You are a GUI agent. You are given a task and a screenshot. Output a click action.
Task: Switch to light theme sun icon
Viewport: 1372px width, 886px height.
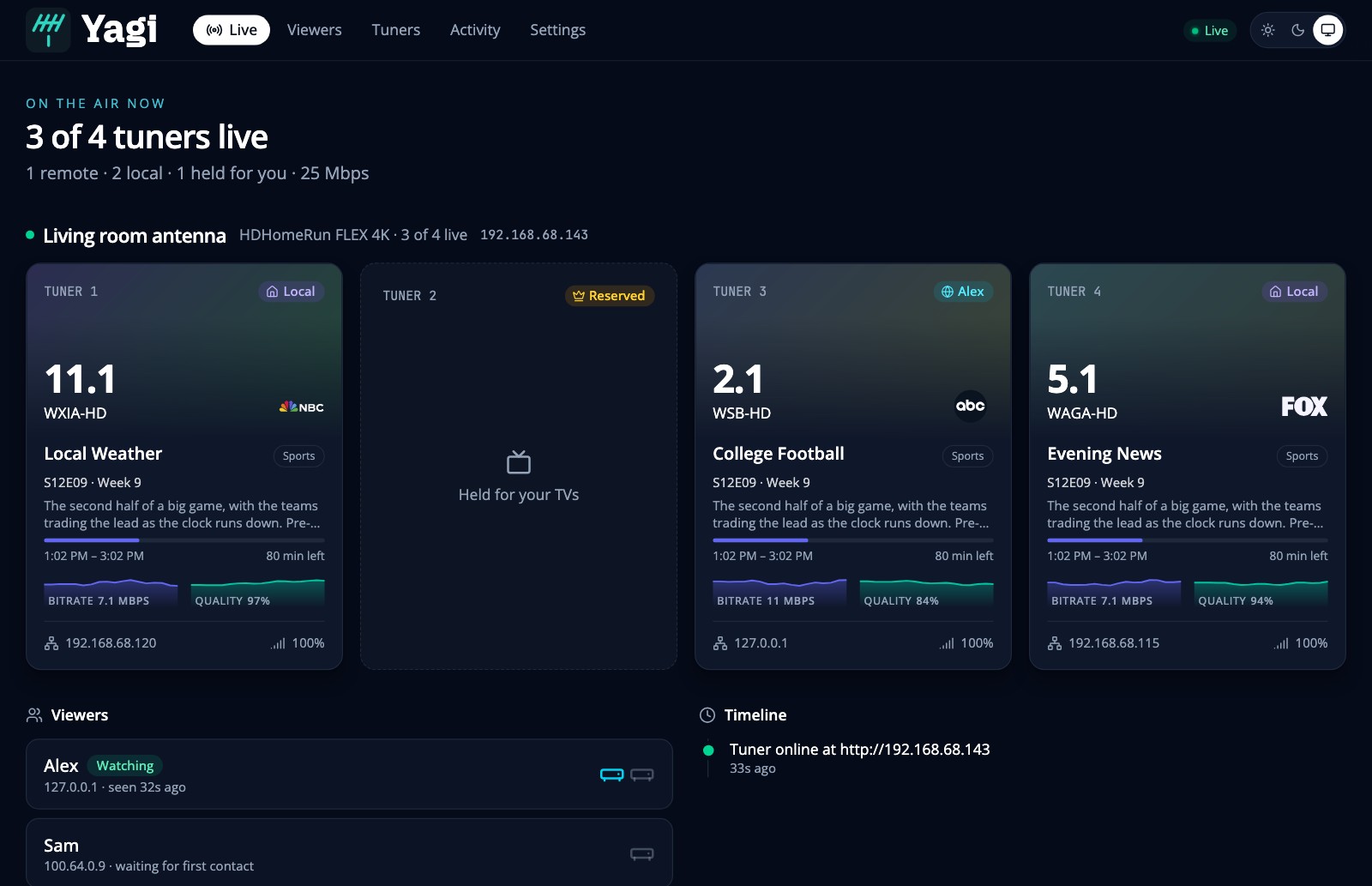1268,30
